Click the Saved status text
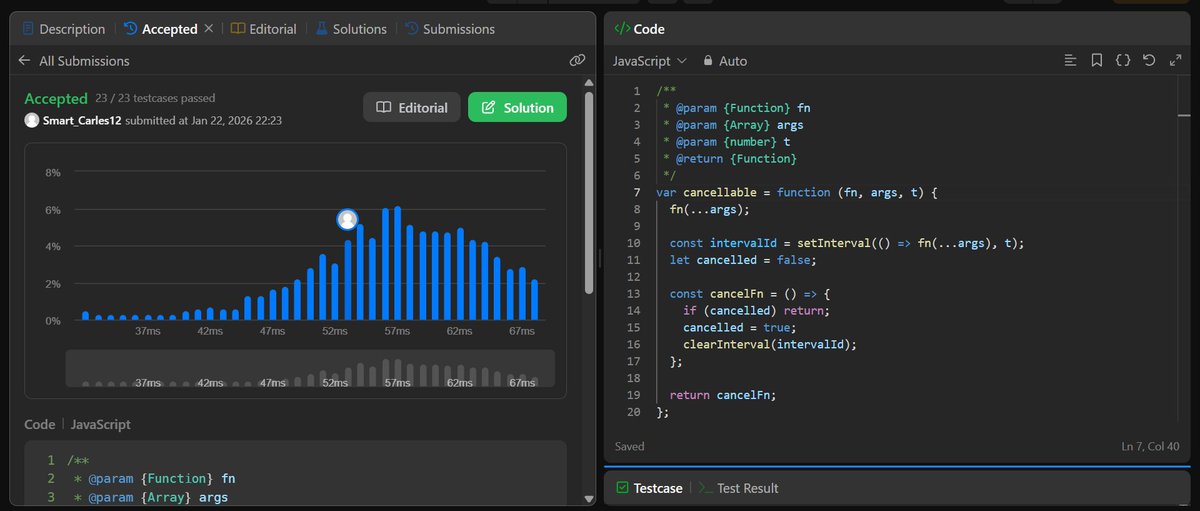 630,446
